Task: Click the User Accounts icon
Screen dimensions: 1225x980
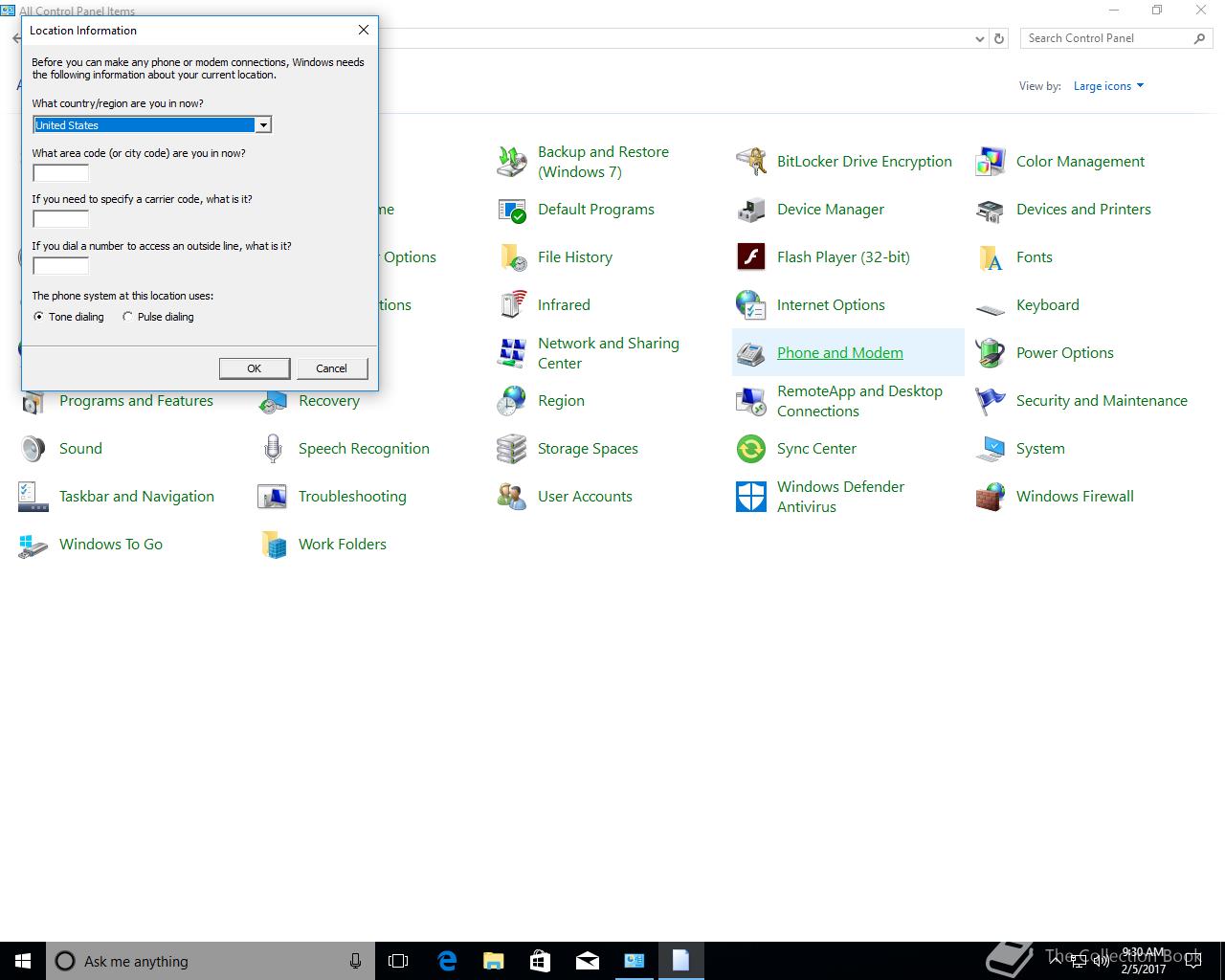Action: [x=512, y=497]
